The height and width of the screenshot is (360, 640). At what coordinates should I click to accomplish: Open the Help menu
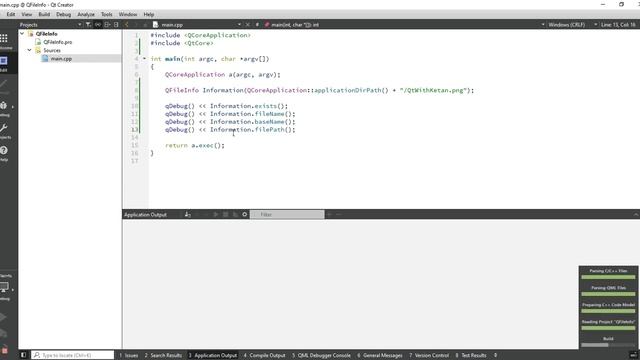149,14
